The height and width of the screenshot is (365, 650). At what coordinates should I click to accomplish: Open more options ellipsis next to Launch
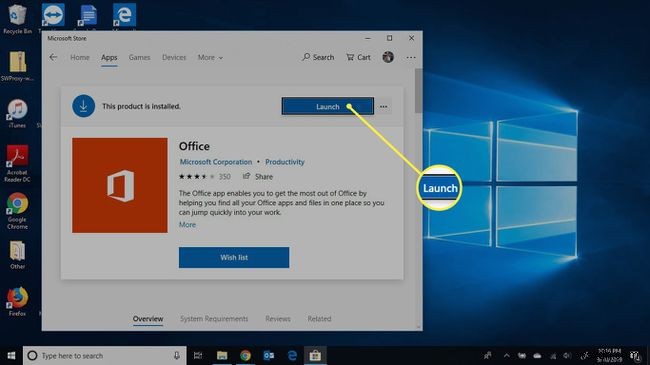[x=383, y=107]
